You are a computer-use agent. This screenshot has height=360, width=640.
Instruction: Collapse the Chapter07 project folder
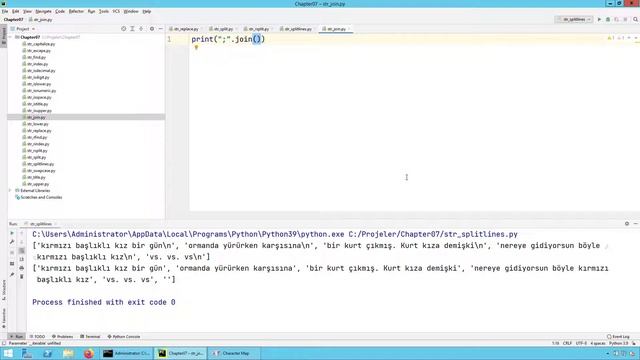[11, 37]
